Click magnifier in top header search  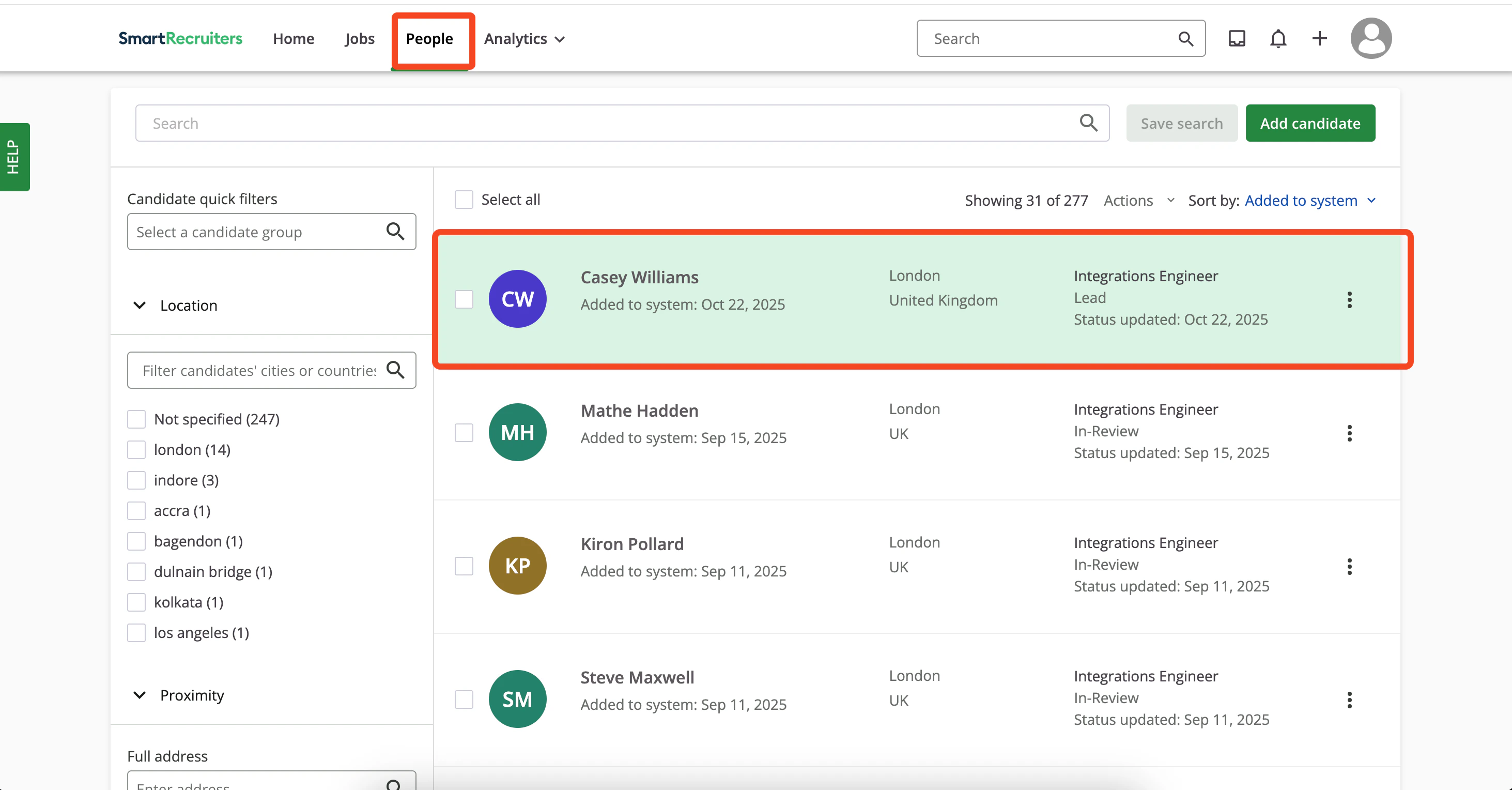click(1185, 39)
